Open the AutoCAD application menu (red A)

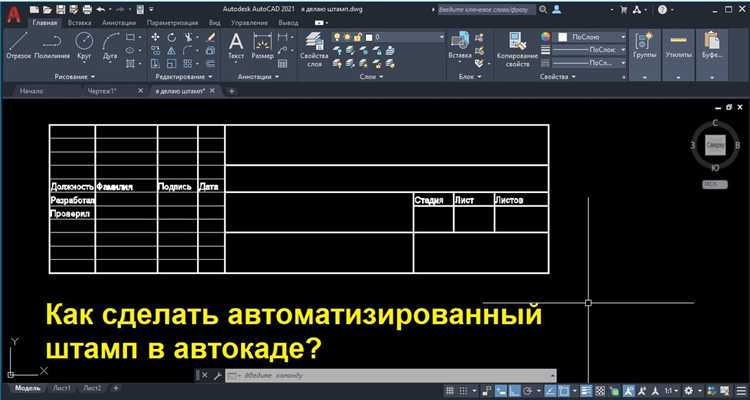[x=14, y=14]
